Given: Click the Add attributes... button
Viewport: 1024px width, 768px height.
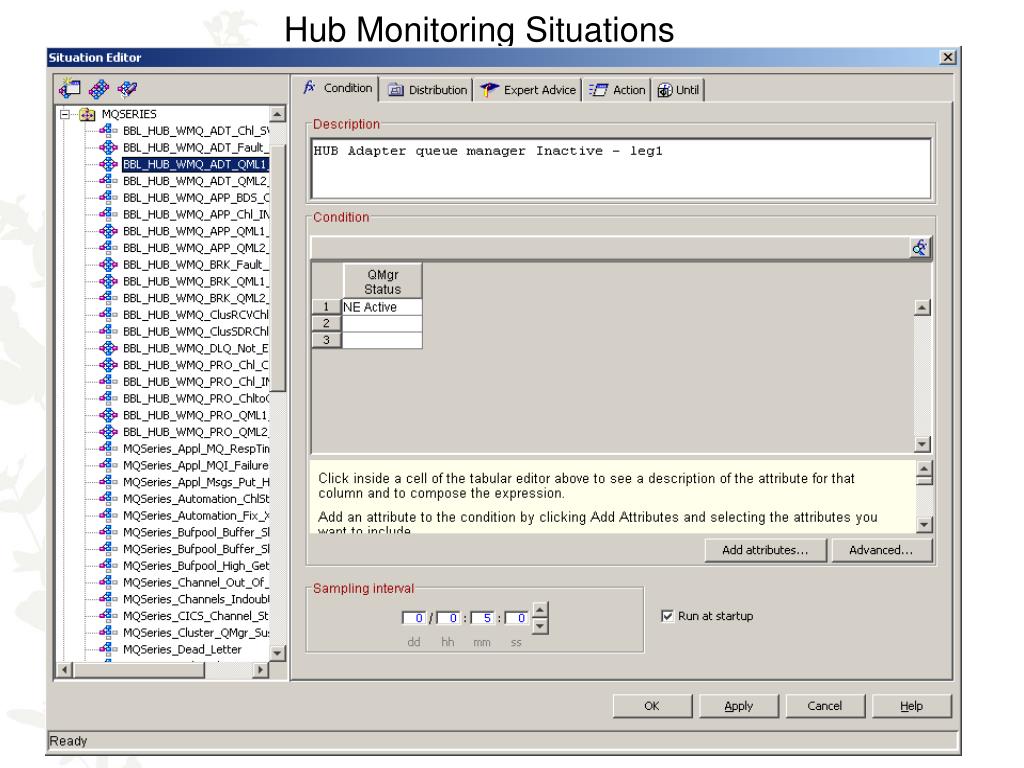Looking at the screenshot, I should (765, 550).
